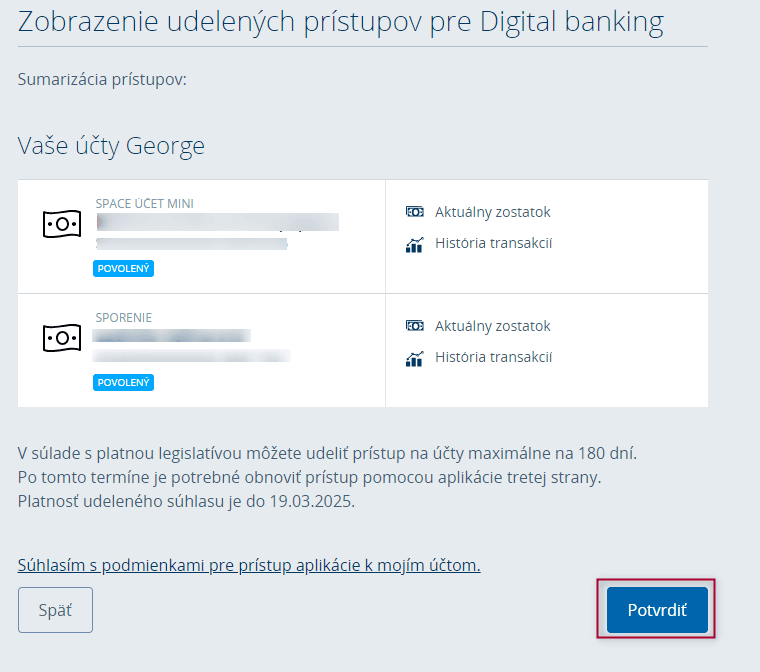Viewport: 760px width, 672px height.
Task: Click the banknote icon for Space účet mini
Action: point(61,224)
